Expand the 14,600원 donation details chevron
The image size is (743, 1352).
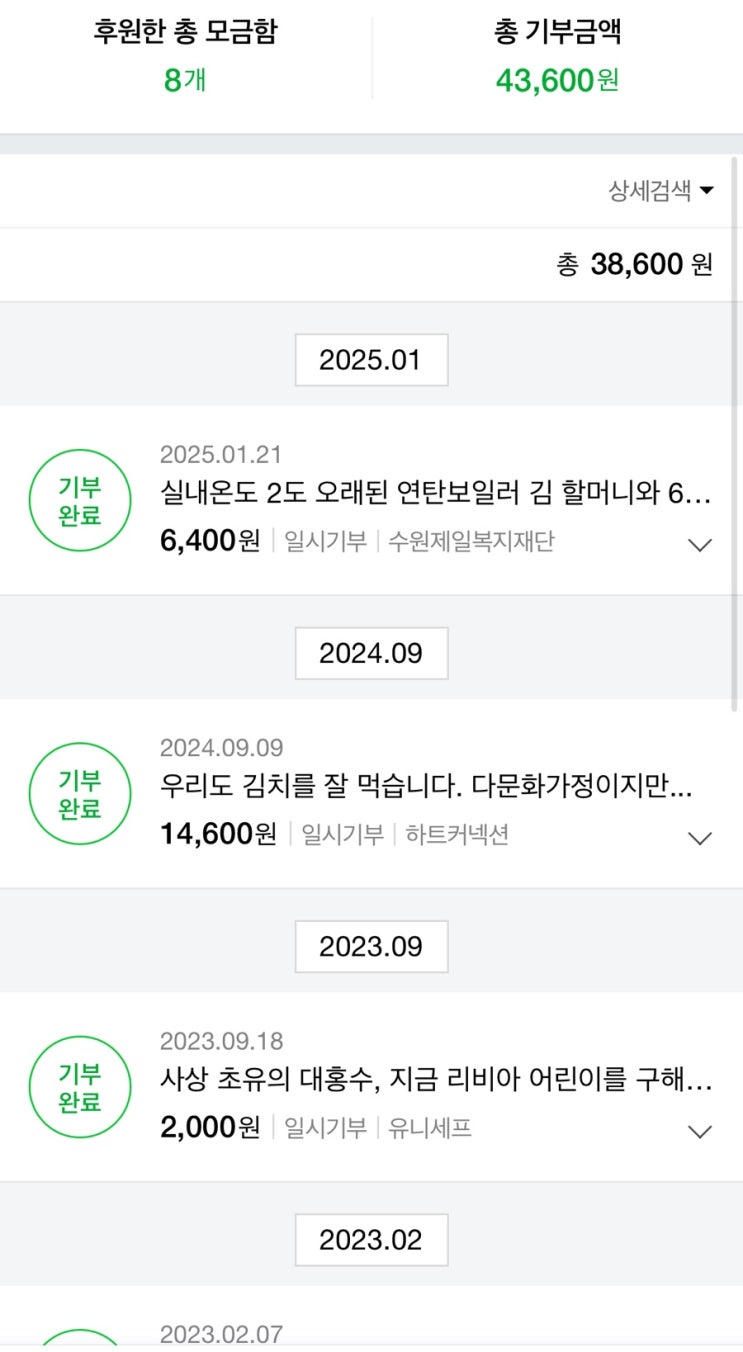700,838
